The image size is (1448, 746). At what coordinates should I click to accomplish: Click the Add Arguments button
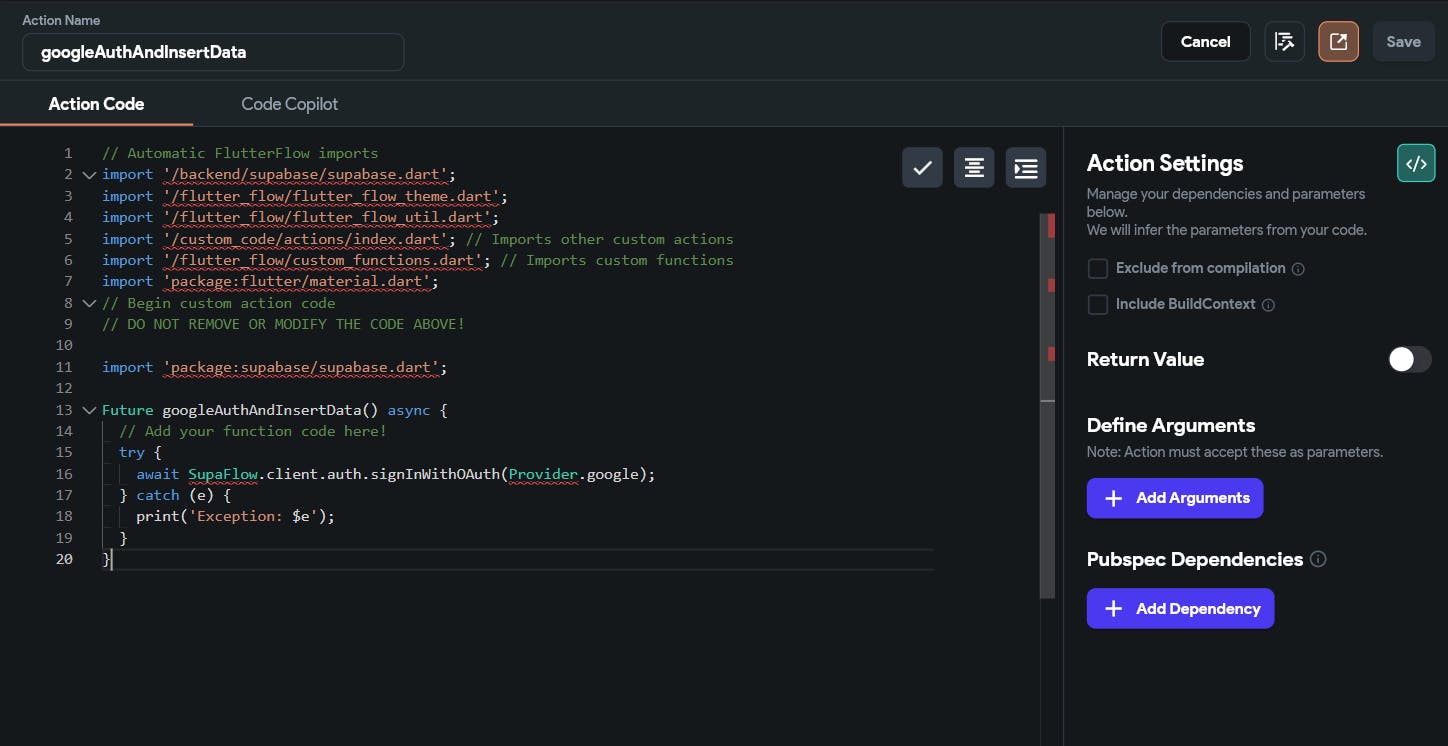pos(1174,498)
